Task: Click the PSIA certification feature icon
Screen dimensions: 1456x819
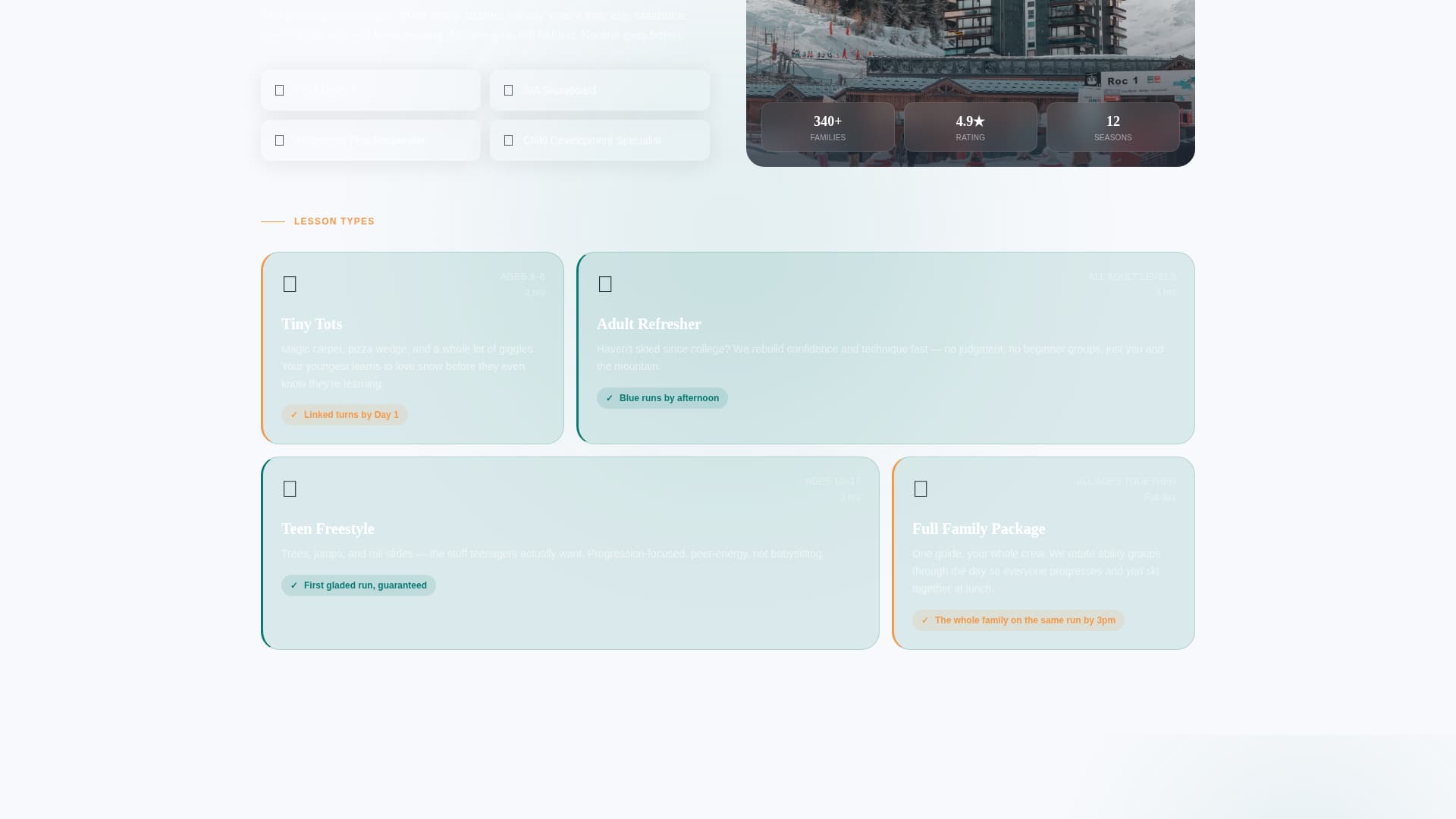Action: 279,89
